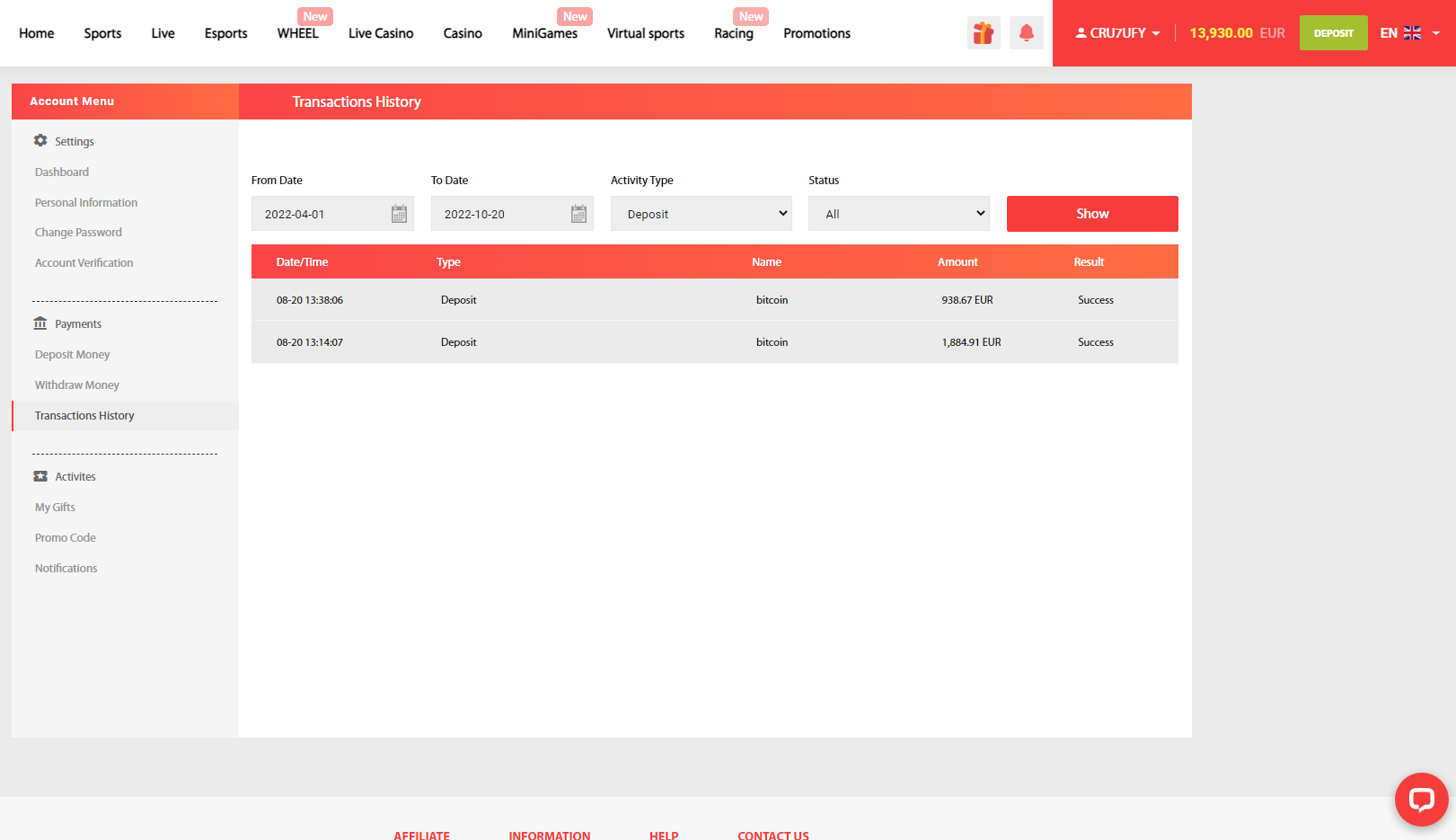Open the live chat bubble
Viewport: 1456px width, 840px height.
1421,799
